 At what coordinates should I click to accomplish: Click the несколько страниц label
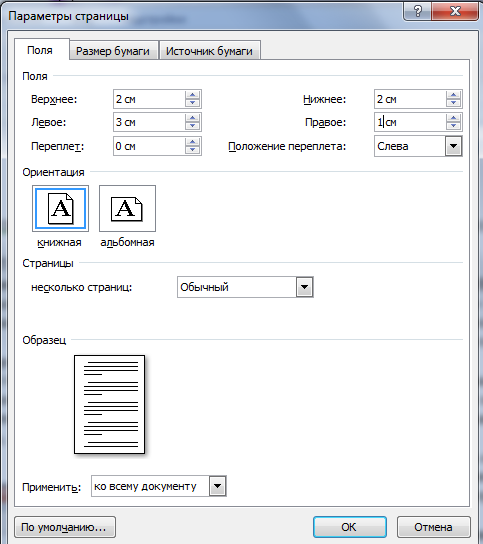[82, 287]
